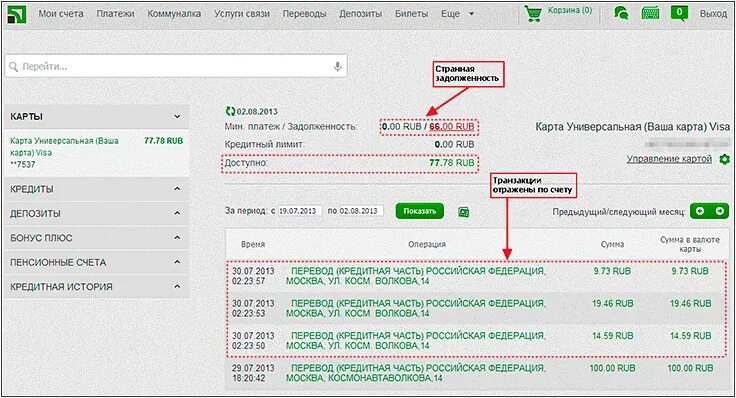This screenshot has height=398, width=736.
Task: Click the 66.00 RUB debt link
Action: click(x=452, y=127)
